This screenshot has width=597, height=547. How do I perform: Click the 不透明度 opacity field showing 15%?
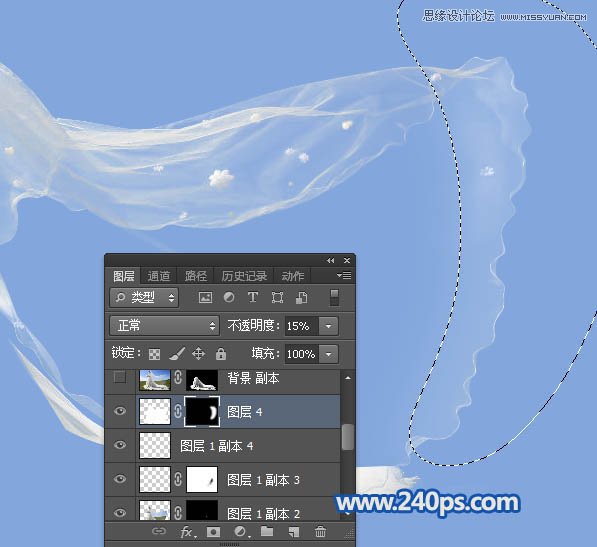(x=302, y=326)
